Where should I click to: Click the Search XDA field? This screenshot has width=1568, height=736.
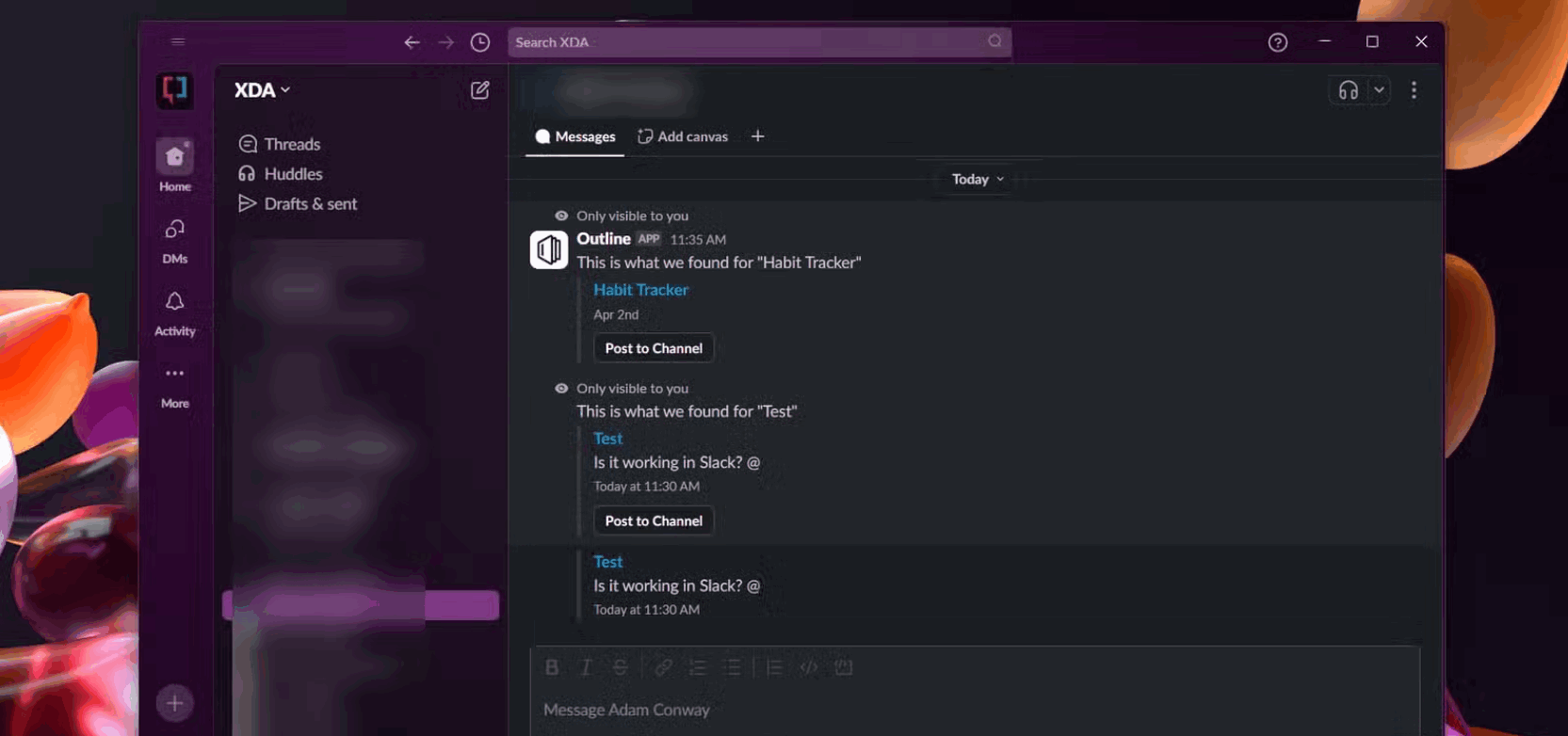click(749, 42)
